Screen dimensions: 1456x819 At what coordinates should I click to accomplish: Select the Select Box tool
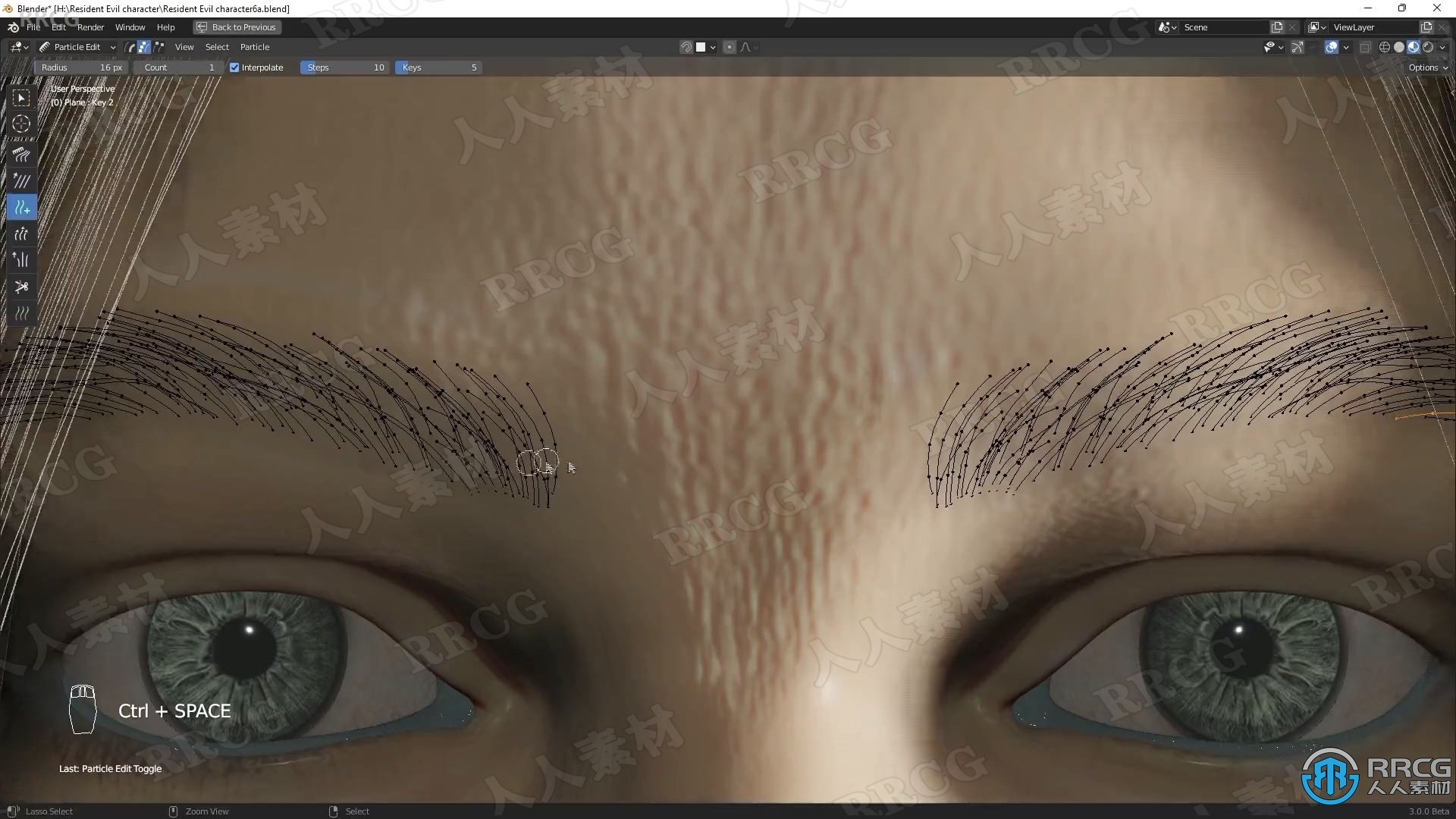click(x=21, y=98)
